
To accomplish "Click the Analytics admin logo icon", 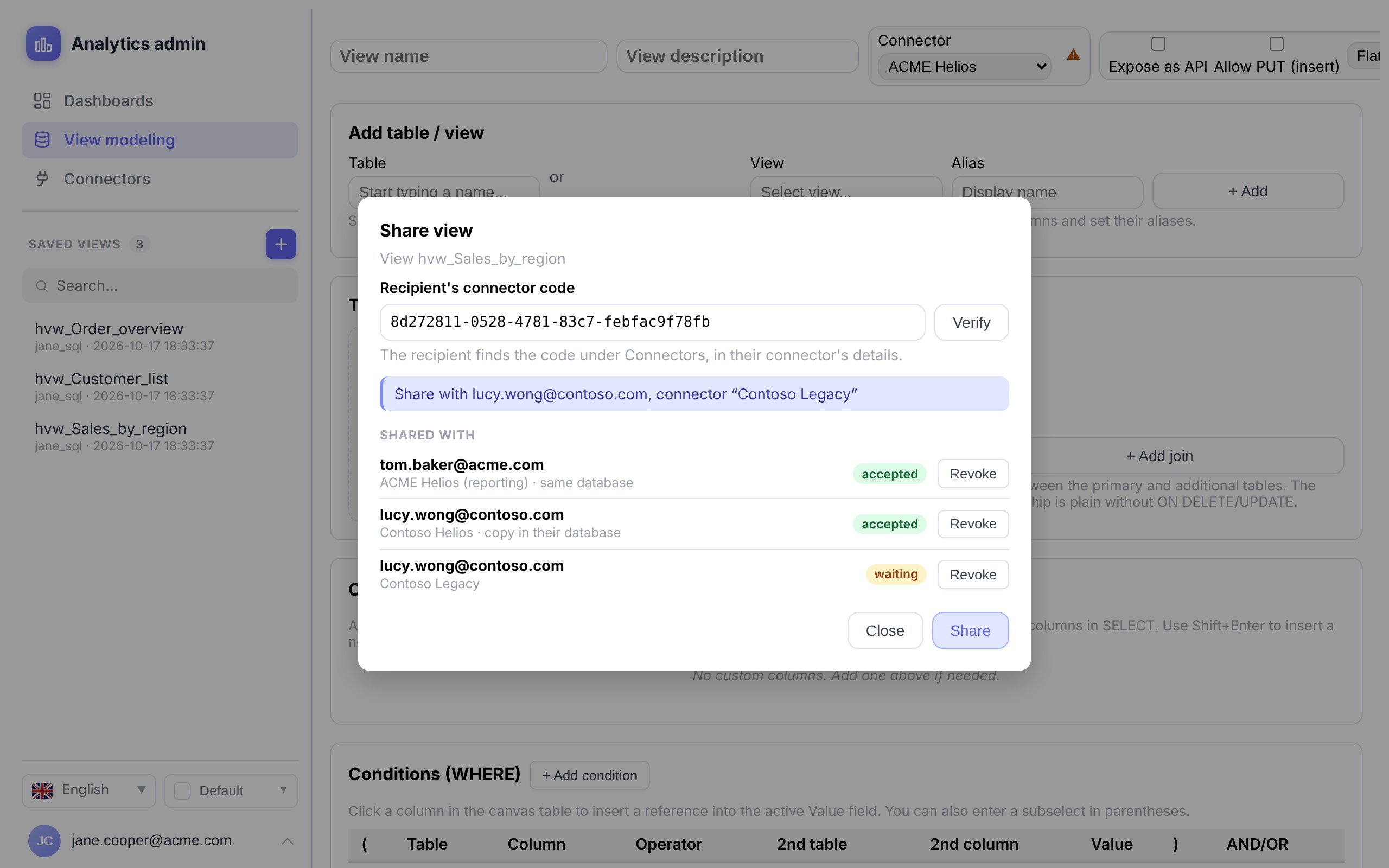I will click(43, 43).
